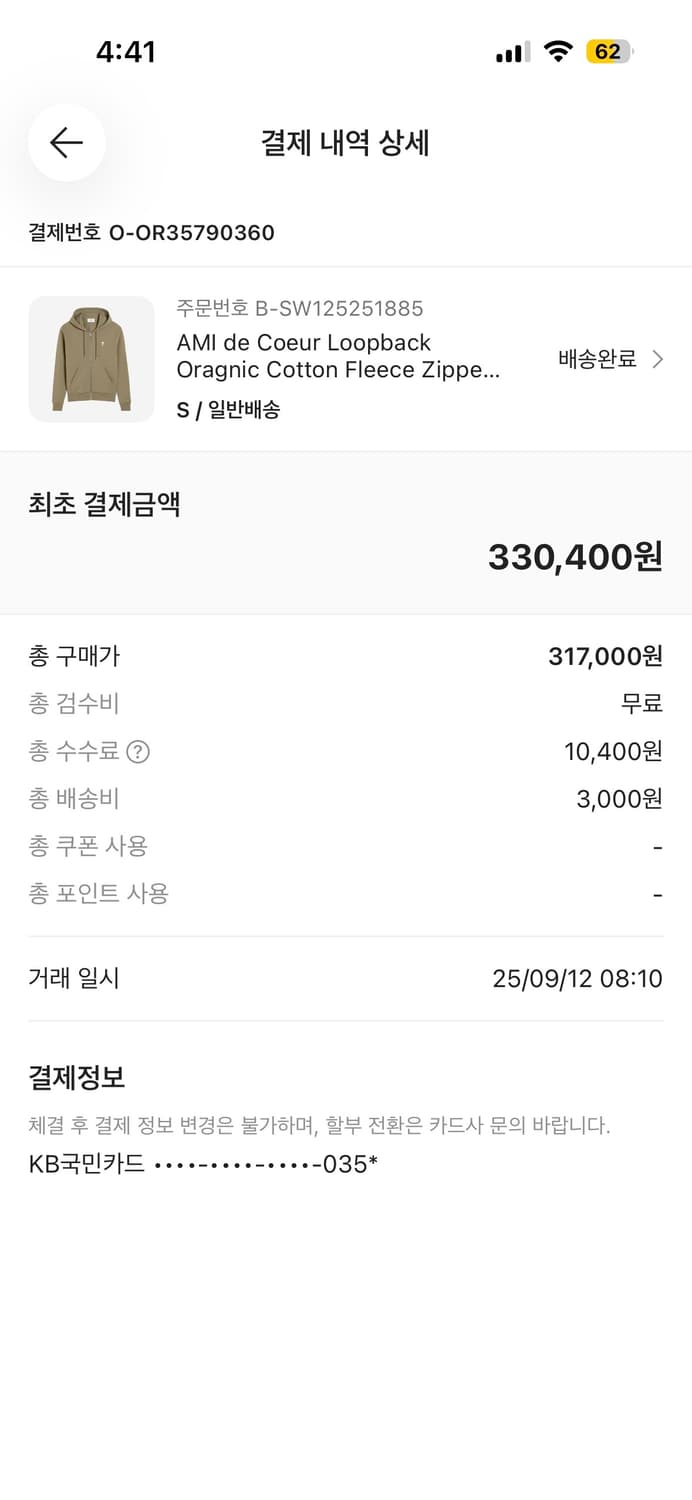This screenshot has height=1500, width=692.
Task: Open the 결제 내역 상세 header title
Action: [x=346, y=142]
